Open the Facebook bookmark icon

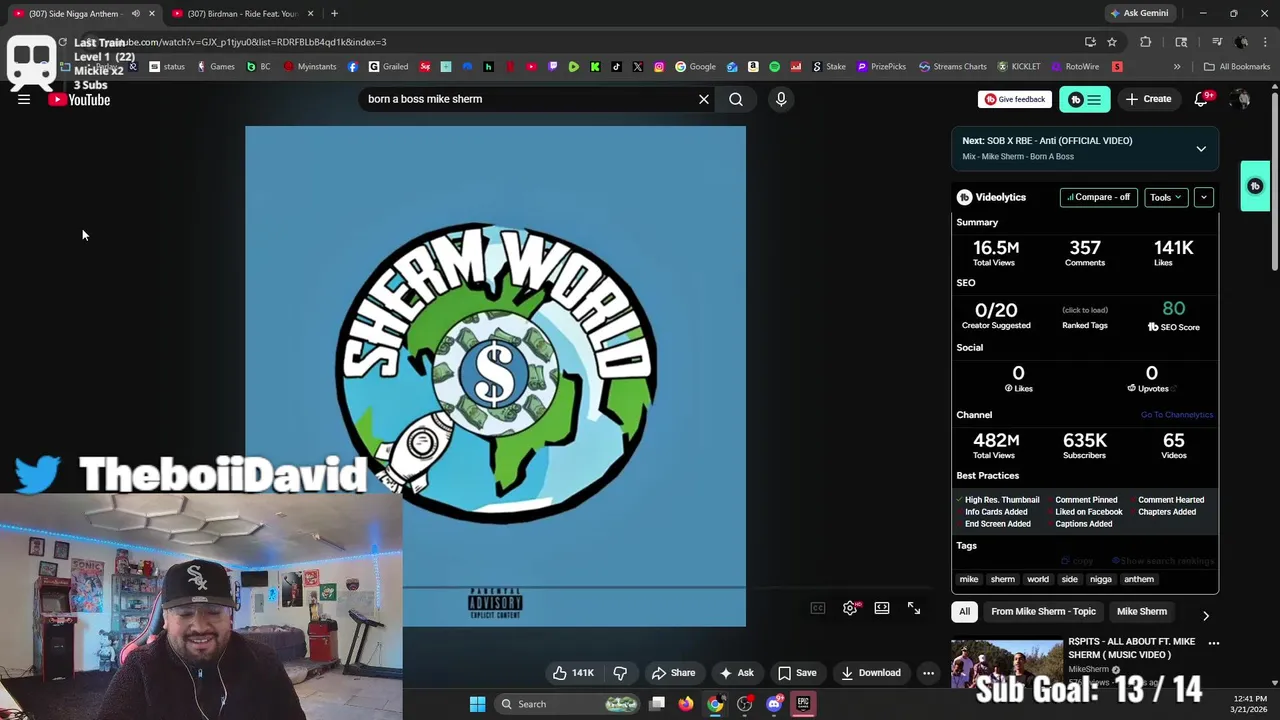tap(353, 67)
